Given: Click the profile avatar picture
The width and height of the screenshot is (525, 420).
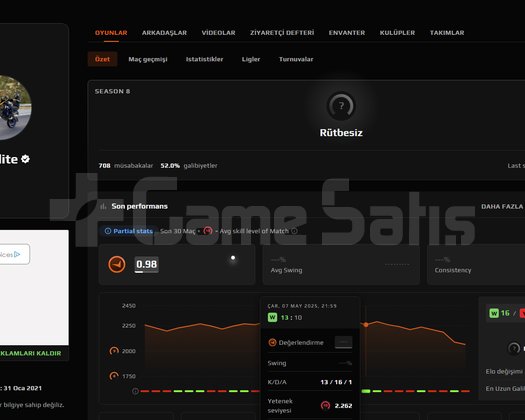Looking at the screenshot, I should pos(12,107).
